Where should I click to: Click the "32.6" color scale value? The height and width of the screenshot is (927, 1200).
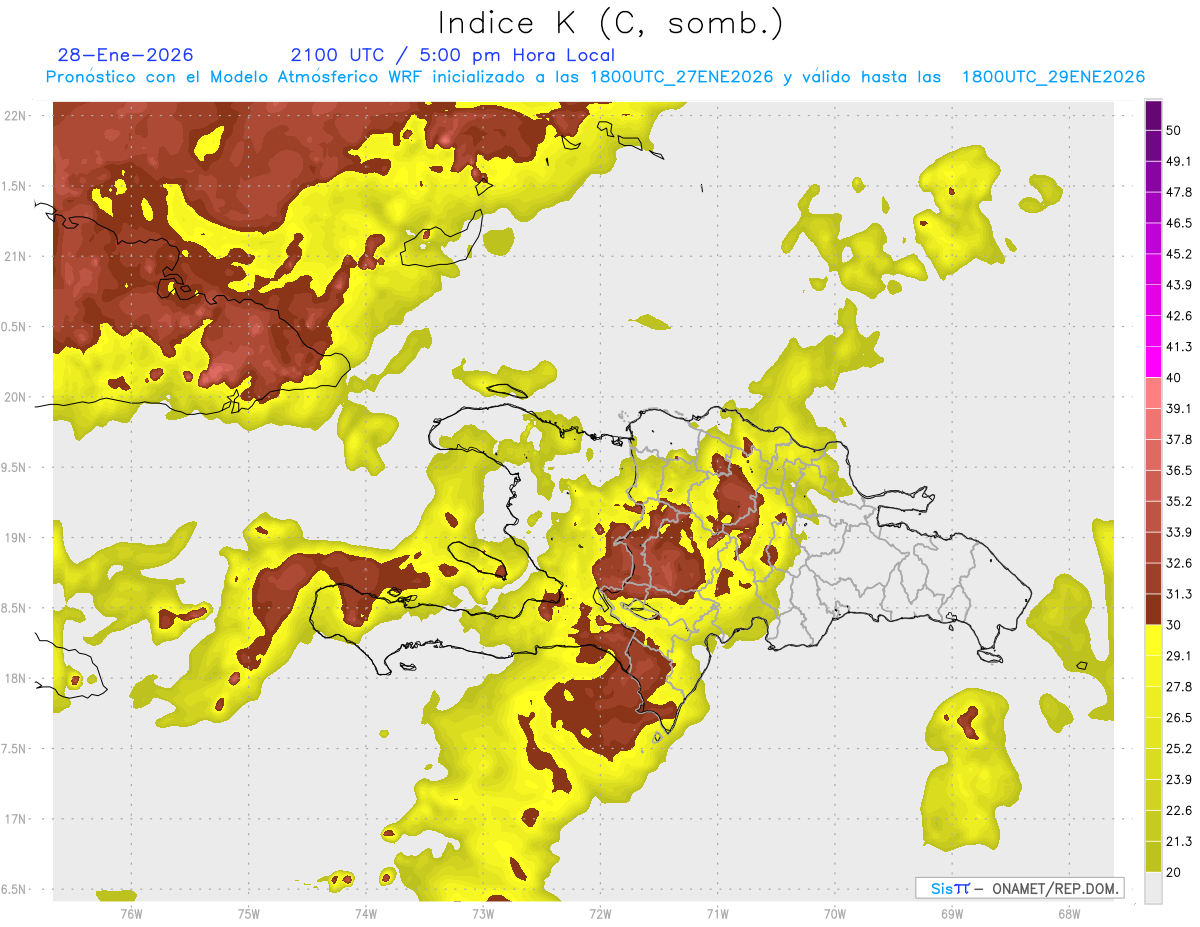tap(1179, 563)
